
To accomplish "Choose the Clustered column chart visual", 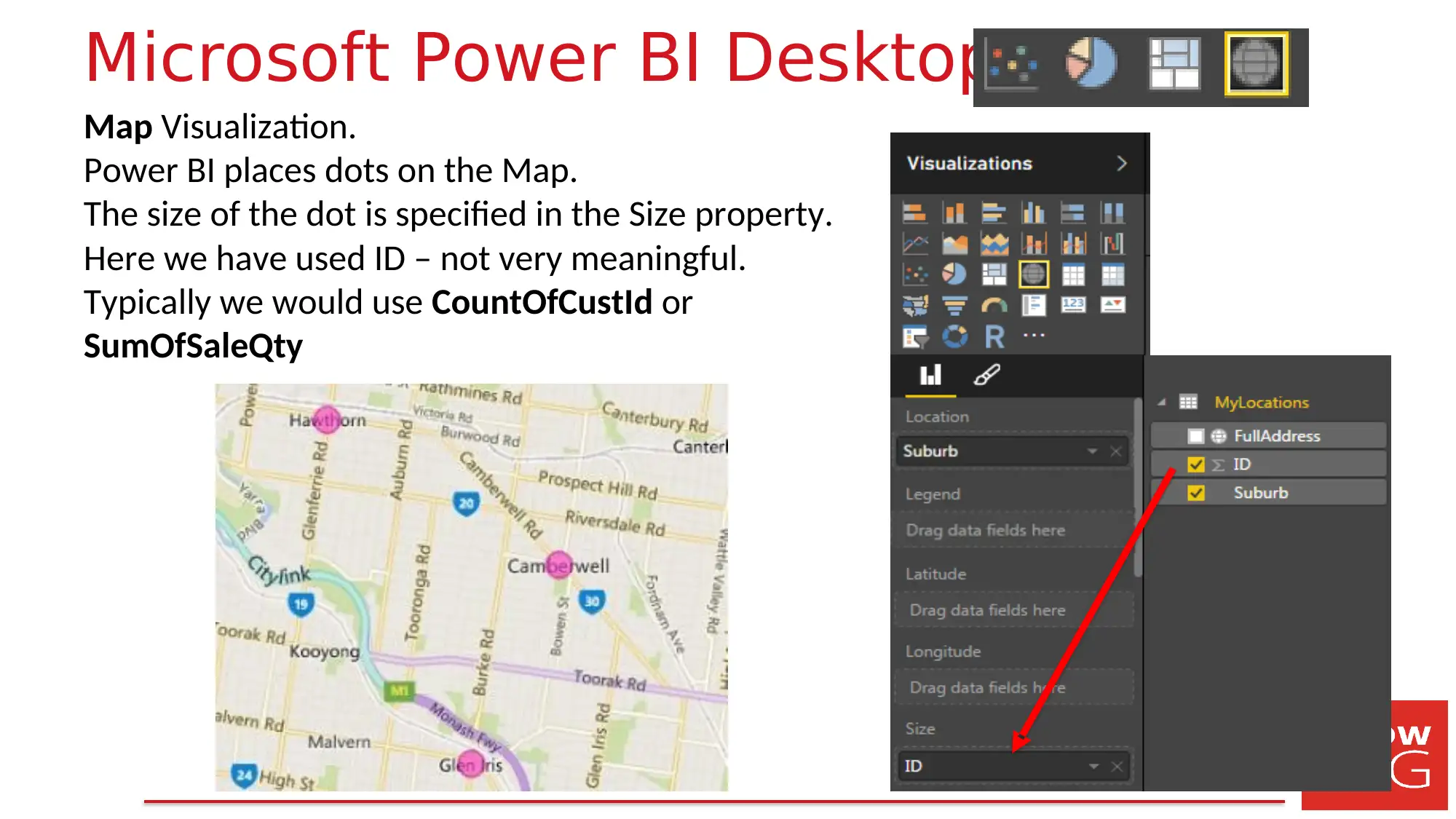I will click(1033, 213).
